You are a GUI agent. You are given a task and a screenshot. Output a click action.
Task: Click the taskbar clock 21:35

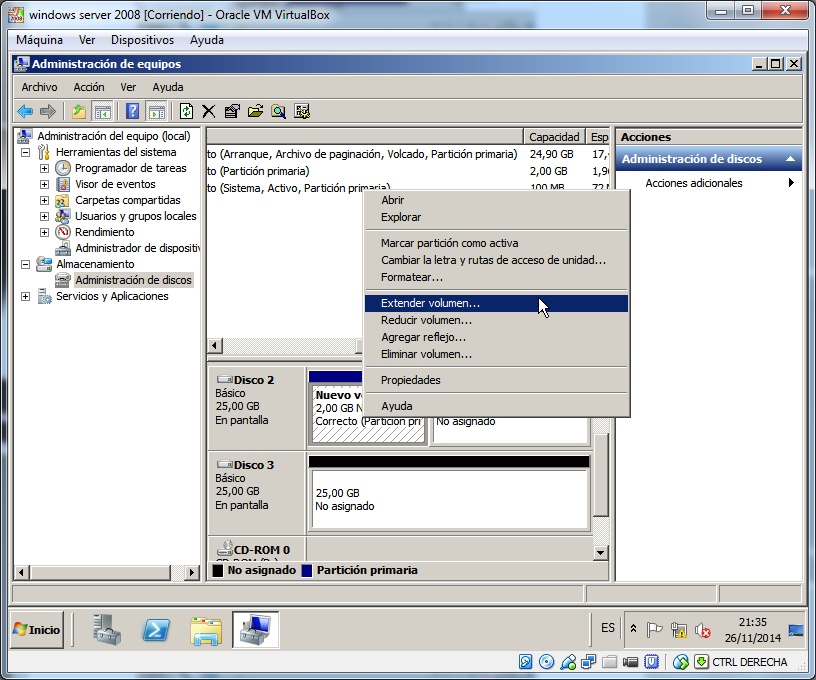[753, 622]
